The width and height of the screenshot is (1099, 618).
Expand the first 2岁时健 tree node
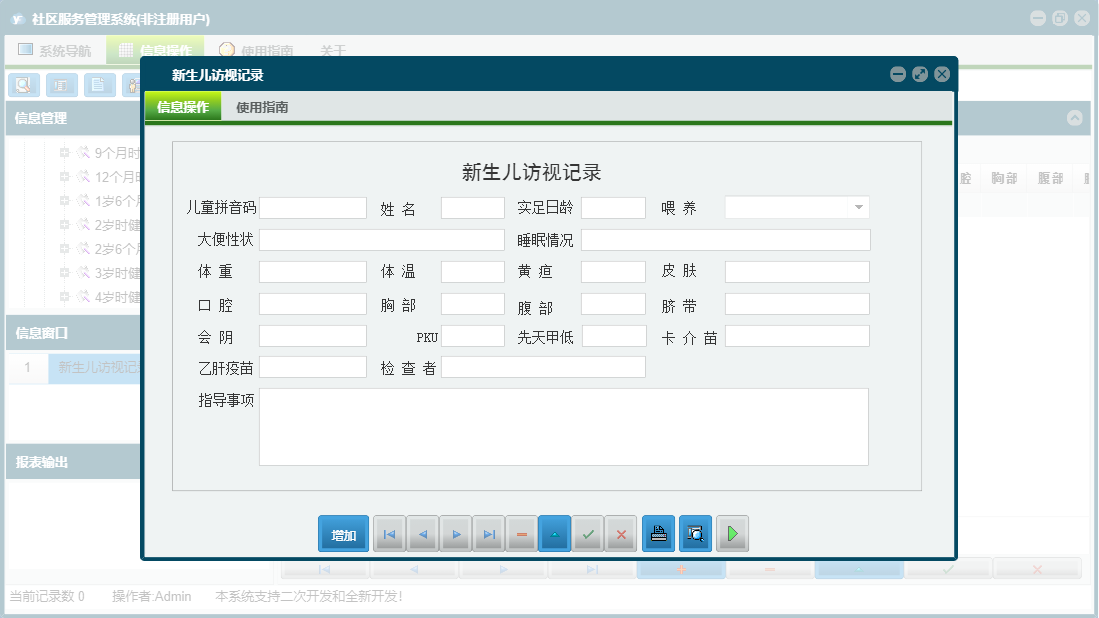pos(64,224)
